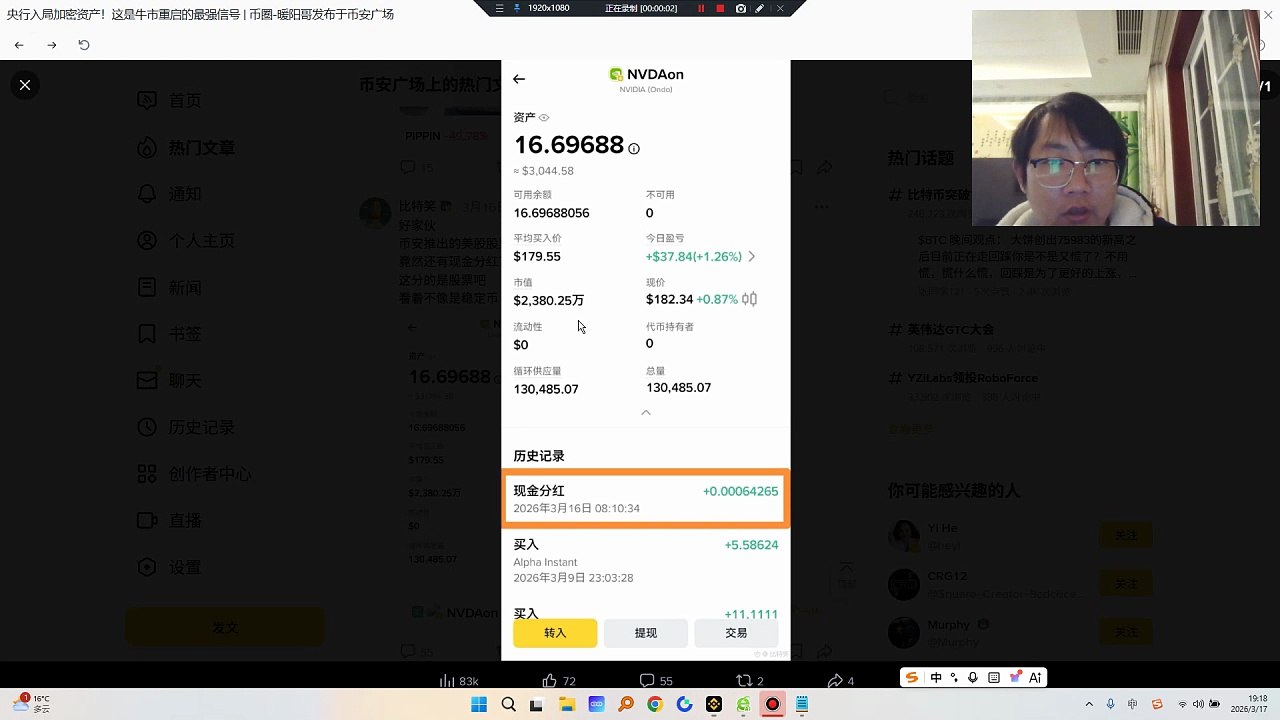Pause the screen recording
Image resolution: width=1280 pixels, height=720 pixels.
701,8
